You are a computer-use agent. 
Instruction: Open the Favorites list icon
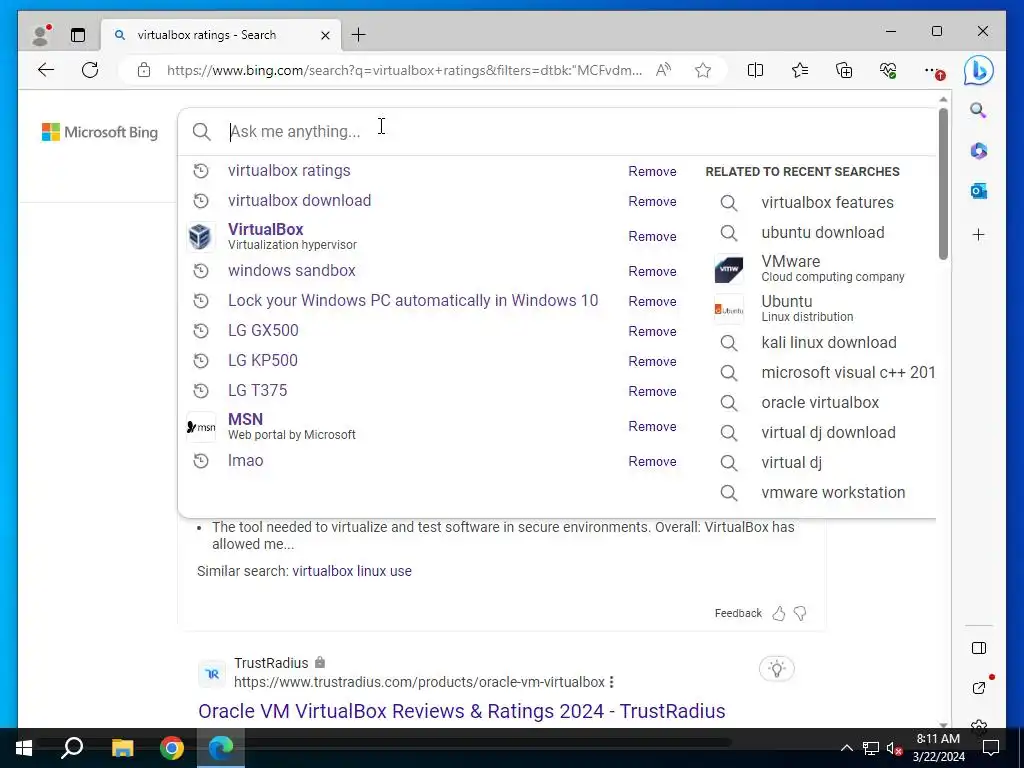coord(799,70)
